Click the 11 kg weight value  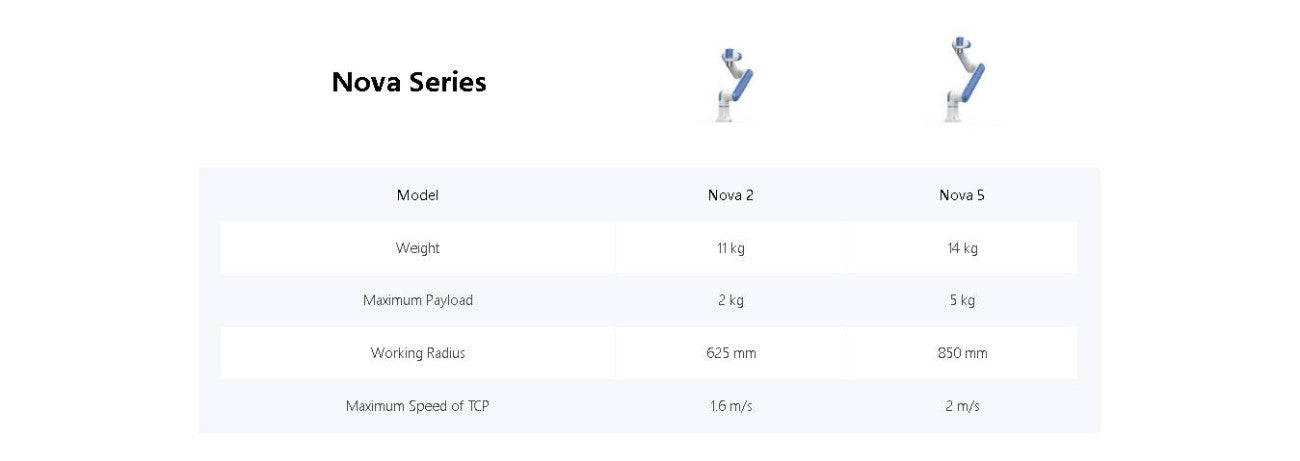[731, 248]
